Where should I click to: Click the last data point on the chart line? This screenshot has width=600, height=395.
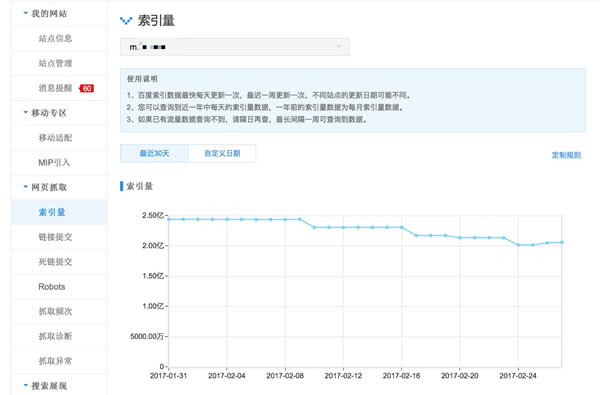click(x=562, y=242)
